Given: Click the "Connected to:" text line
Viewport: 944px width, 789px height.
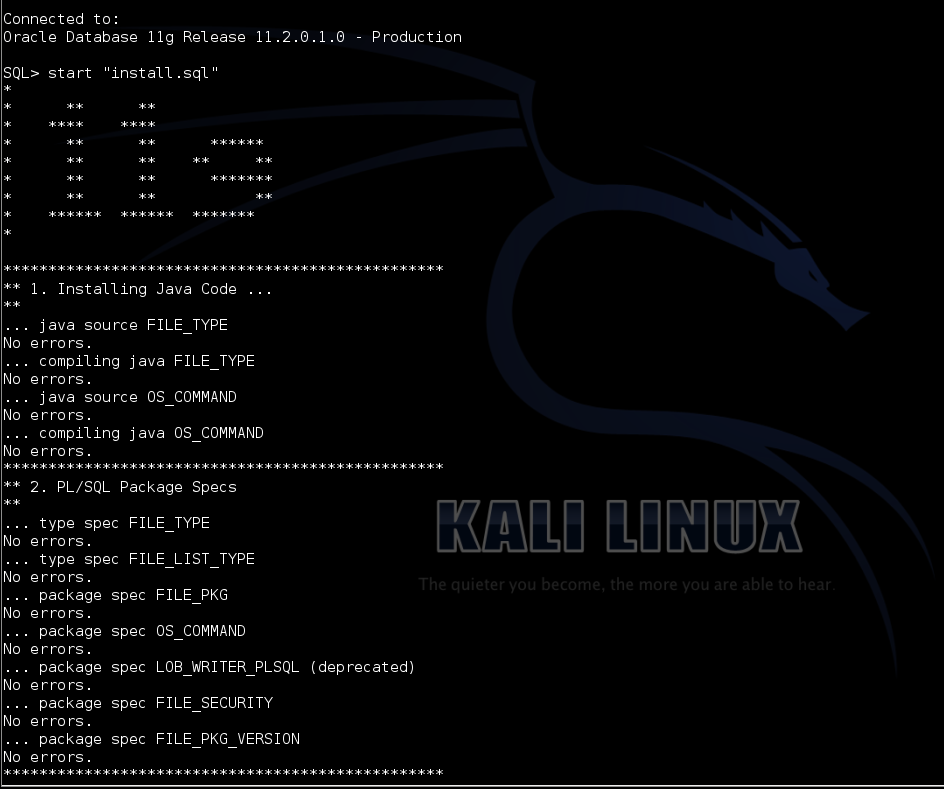Looking at the screenshot, I should 62,19.
